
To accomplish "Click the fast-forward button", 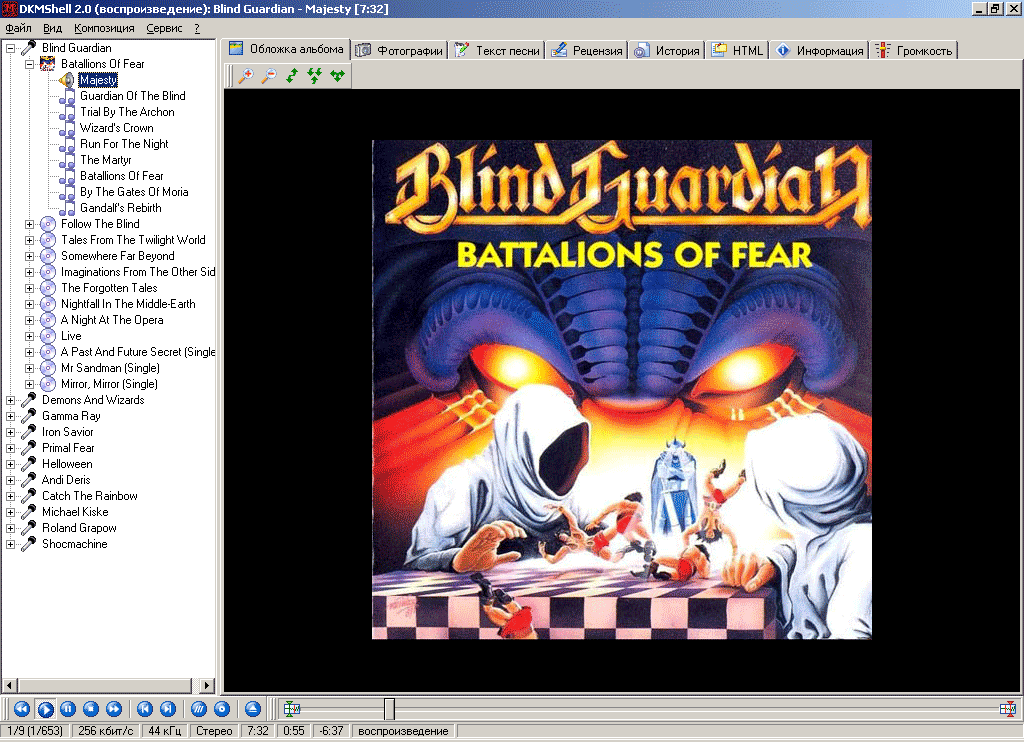I will click(x=114, y=709).
